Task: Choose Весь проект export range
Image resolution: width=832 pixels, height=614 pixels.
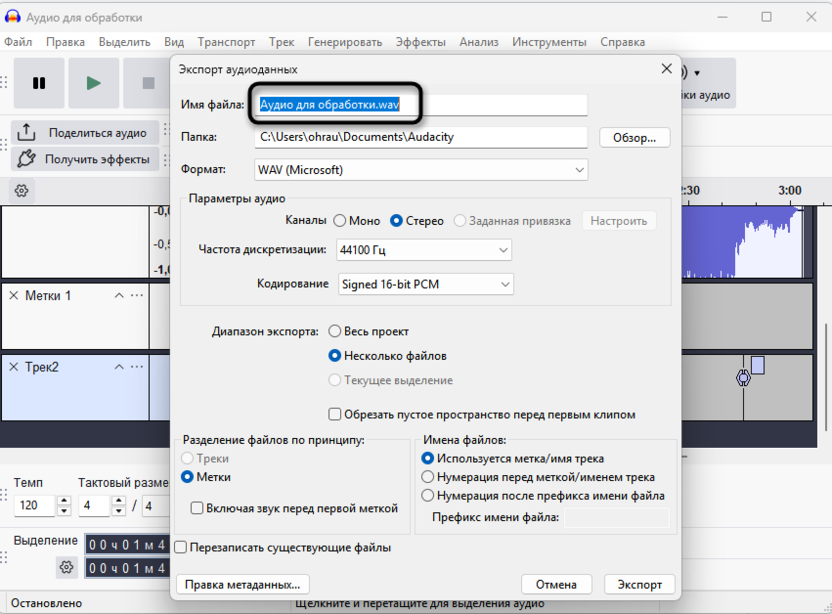Action: [x=334, y=331]
